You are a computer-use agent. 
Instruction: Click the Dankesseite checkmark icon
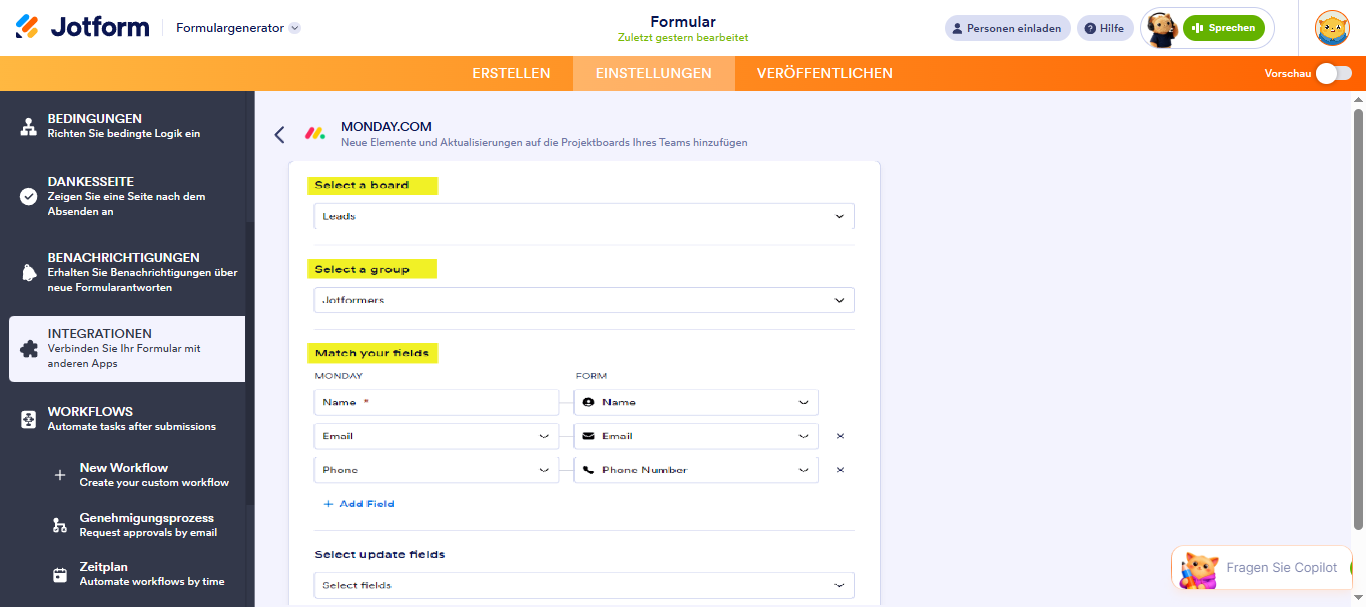point(29,197)
